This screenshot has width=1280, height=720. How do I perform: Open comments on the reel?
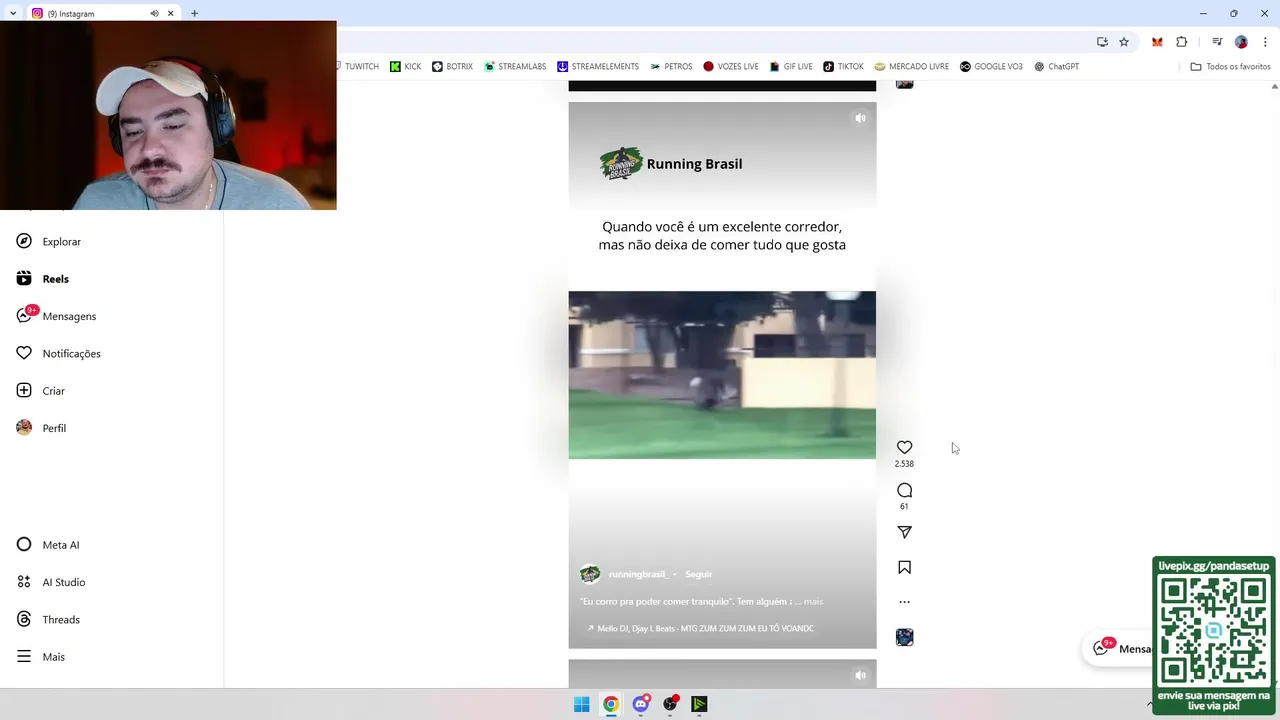click(x=904, y=490)
